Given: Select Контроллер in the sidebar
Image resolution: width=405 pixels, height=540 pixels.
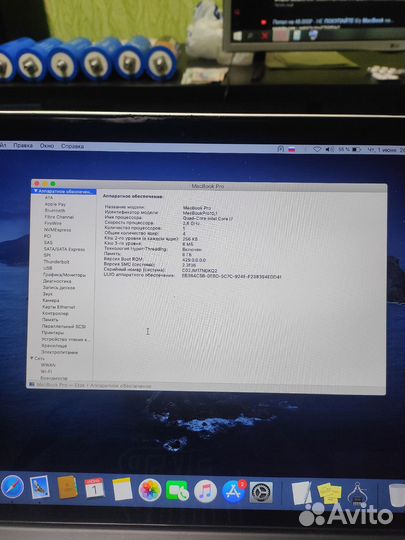Looking at the screenshot, I should pyautogui.click(x=55, y=313).
